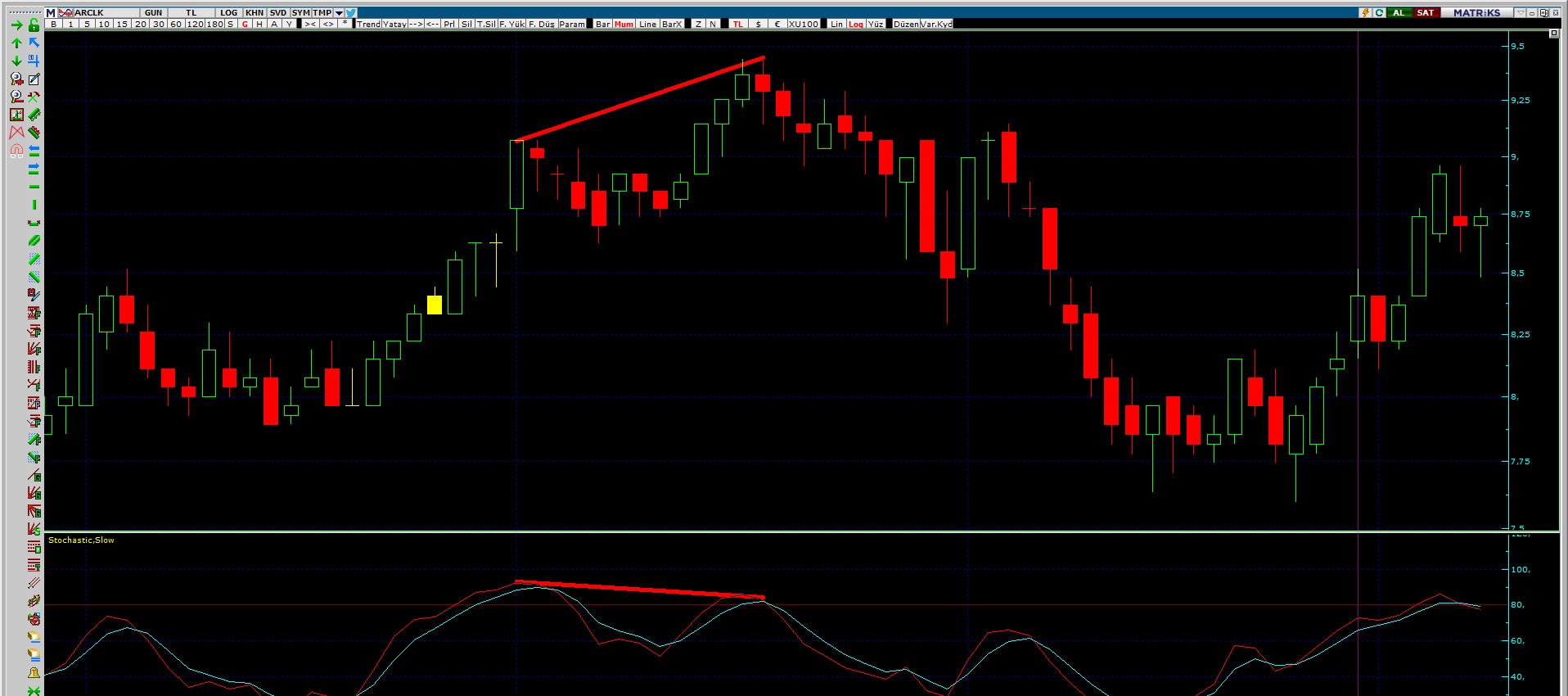Click the magnifier zoom-in icon

(x=16, y=79)
